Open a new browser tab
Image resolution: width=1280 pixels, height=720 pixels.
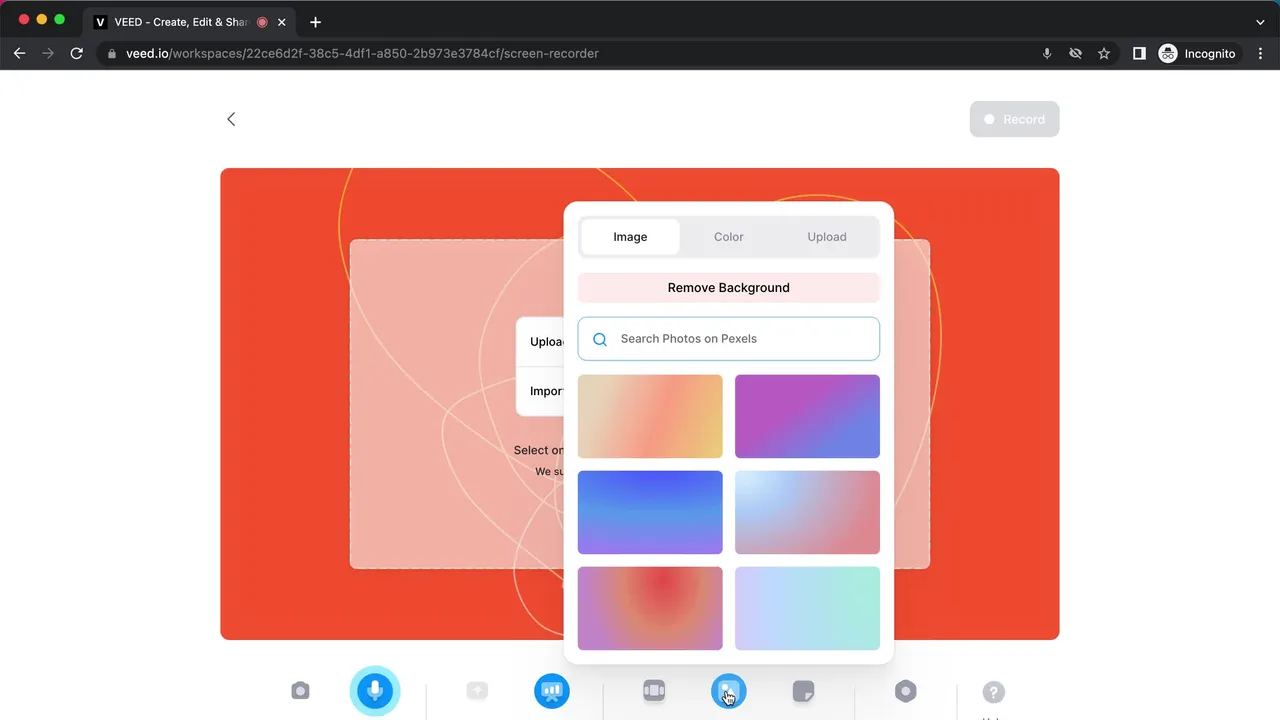click(315, 22)
